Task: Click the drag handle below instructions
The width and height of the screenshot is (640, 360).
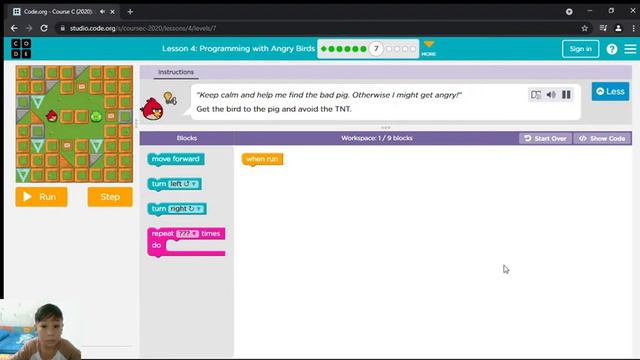Action: pos(386,127)
